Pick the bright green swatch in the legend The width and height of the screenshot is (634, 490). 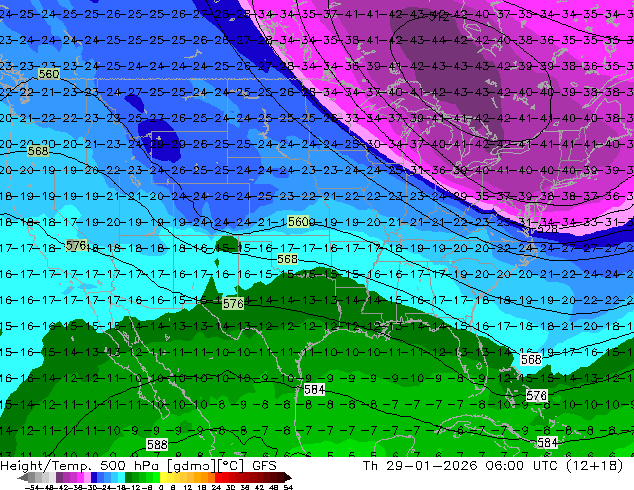coord(156,477)
